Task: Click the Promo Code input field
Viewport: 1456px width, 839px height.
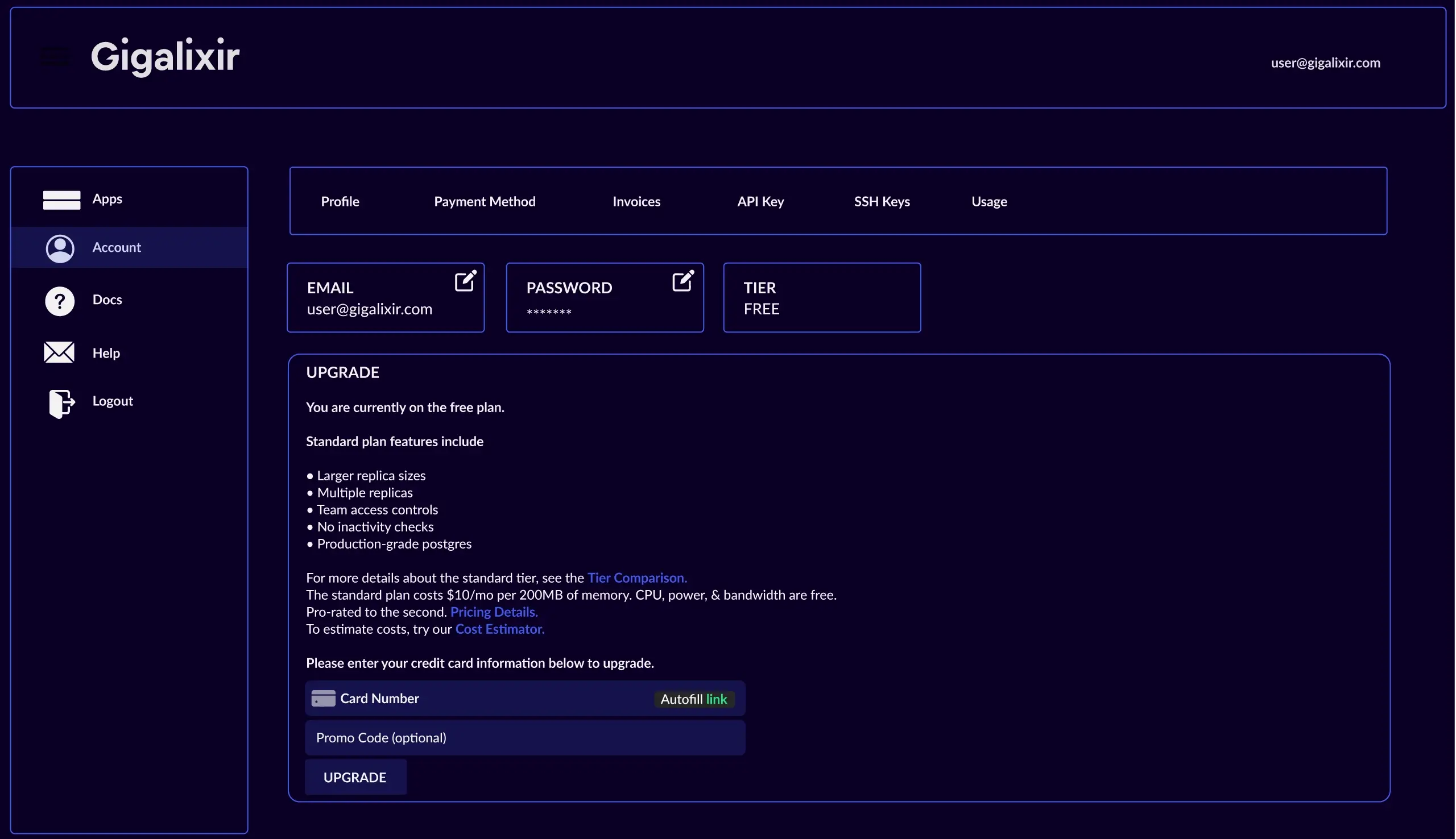Action: [x=525, y=737]
